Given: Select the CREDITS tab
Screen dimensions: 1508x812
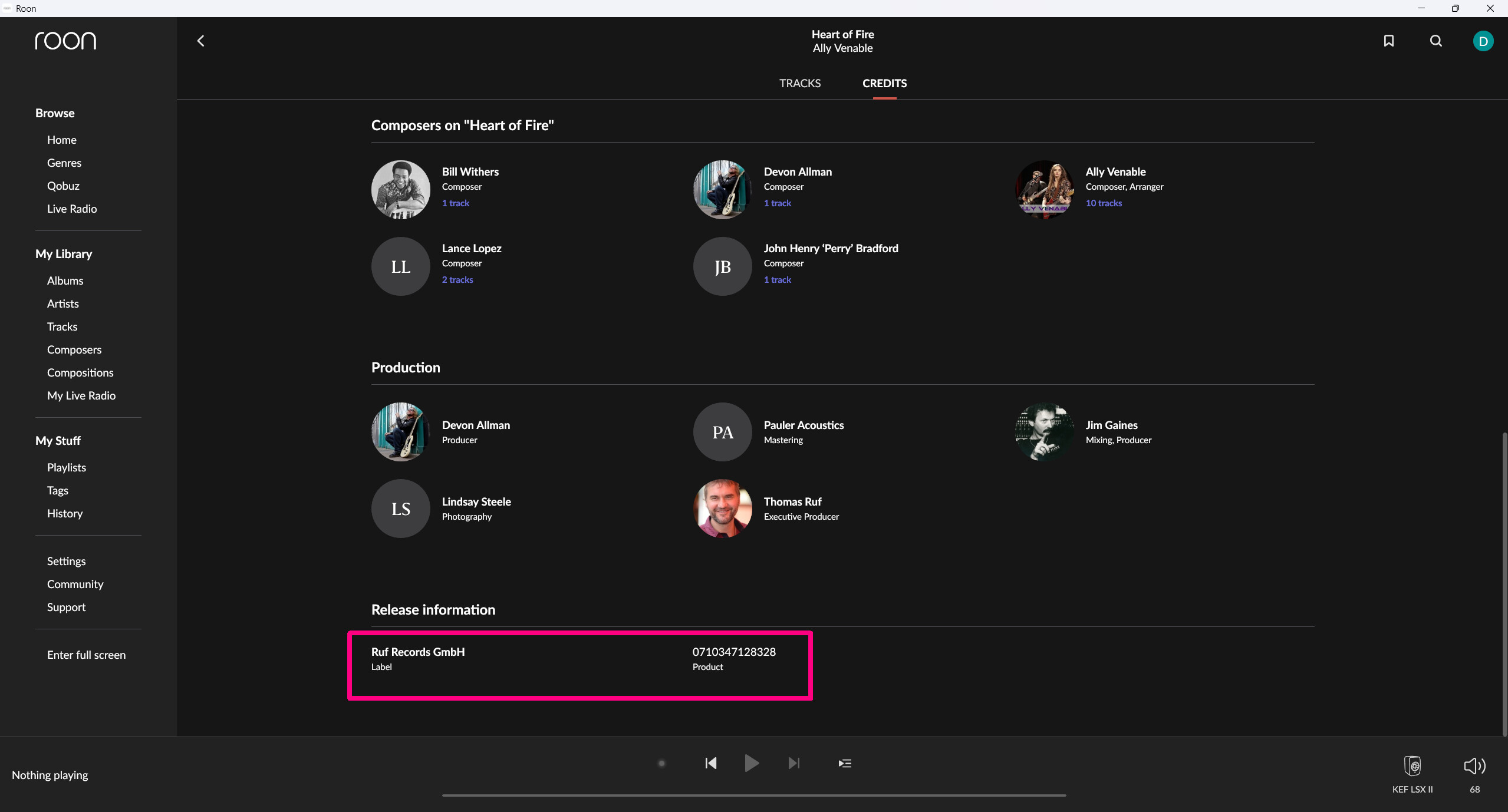Looking at the screenshot, I should pyautogui.click(x=884, y=83).
